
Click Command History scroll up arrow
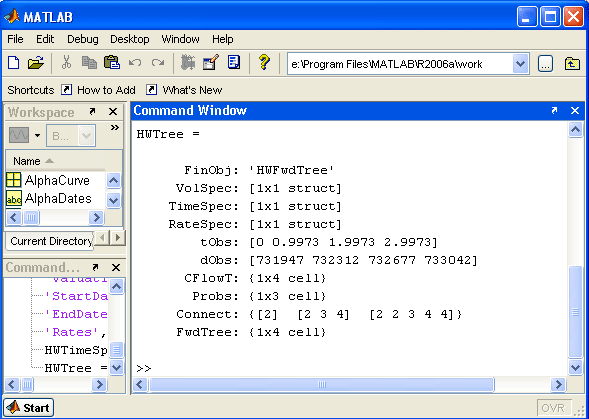(x=116, y=287)
